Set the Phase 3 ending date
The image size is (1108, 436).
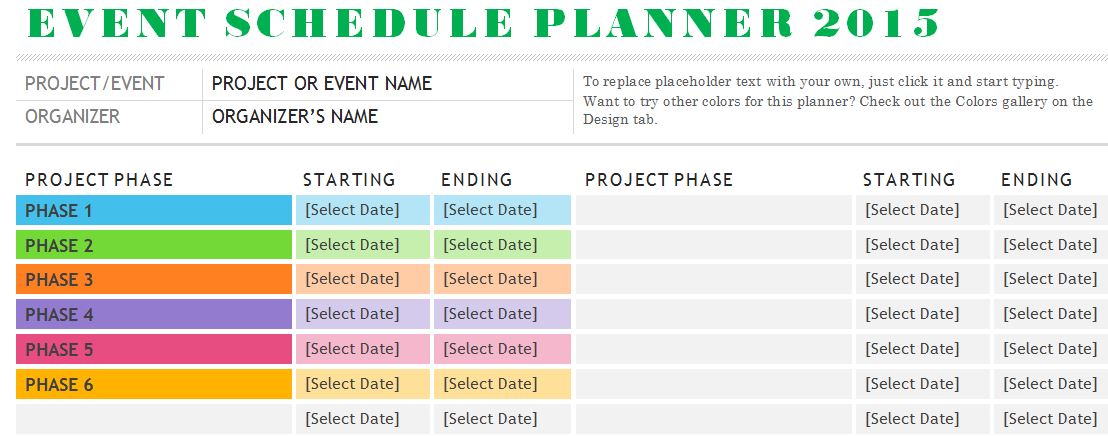pyautogui.click(x=490, y=280)
